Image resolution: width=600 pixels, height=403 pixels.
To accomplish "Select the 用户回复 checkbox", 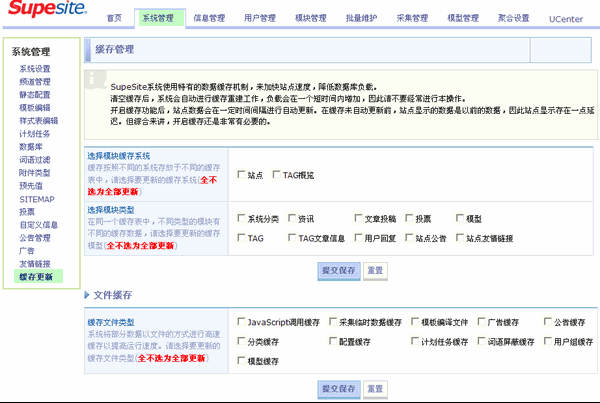I will (x=357, y=238).
